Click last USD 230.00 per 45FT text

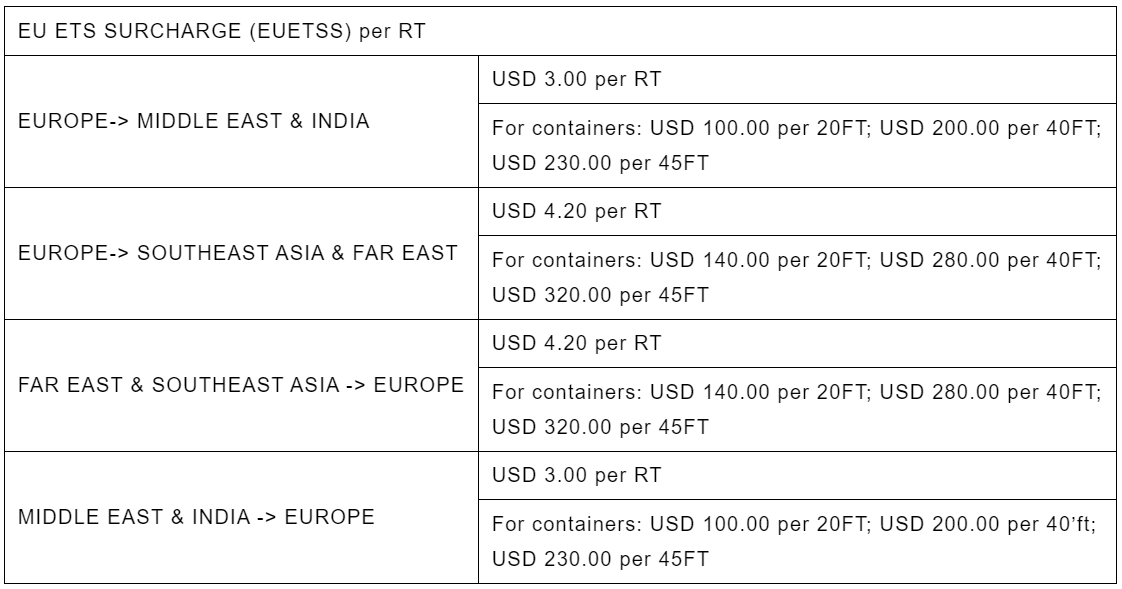(x=600, y=559)
